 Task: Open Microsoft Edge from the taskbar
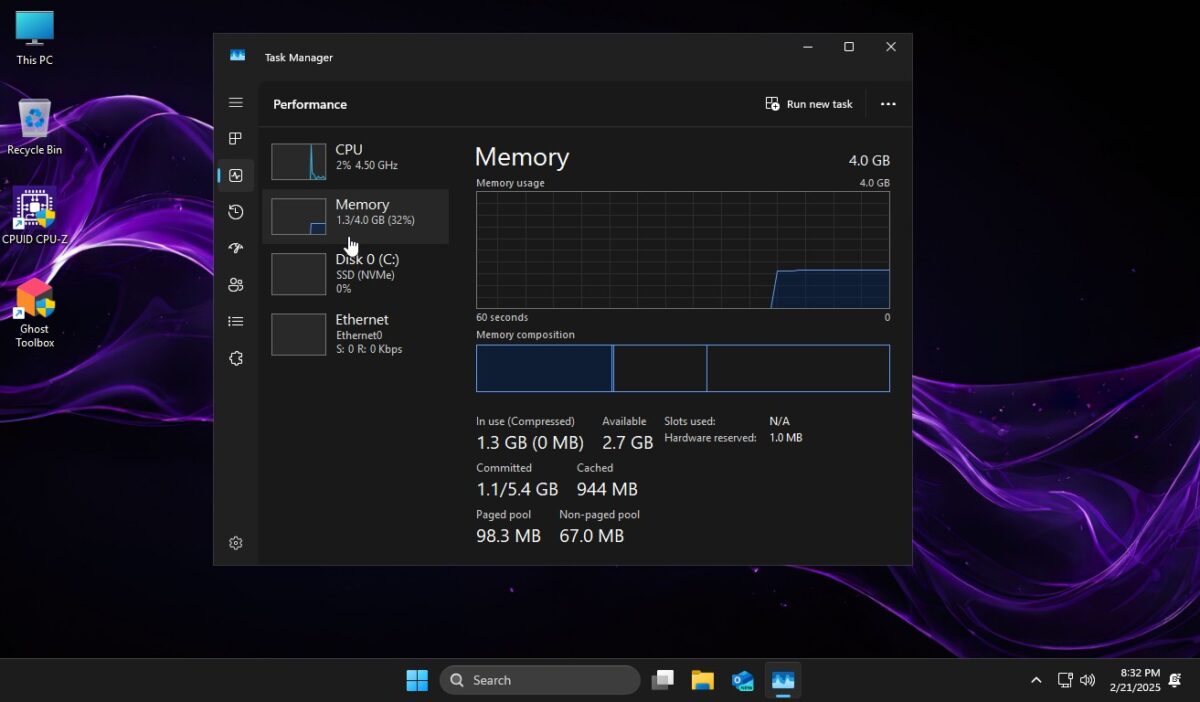pos(742,679)
